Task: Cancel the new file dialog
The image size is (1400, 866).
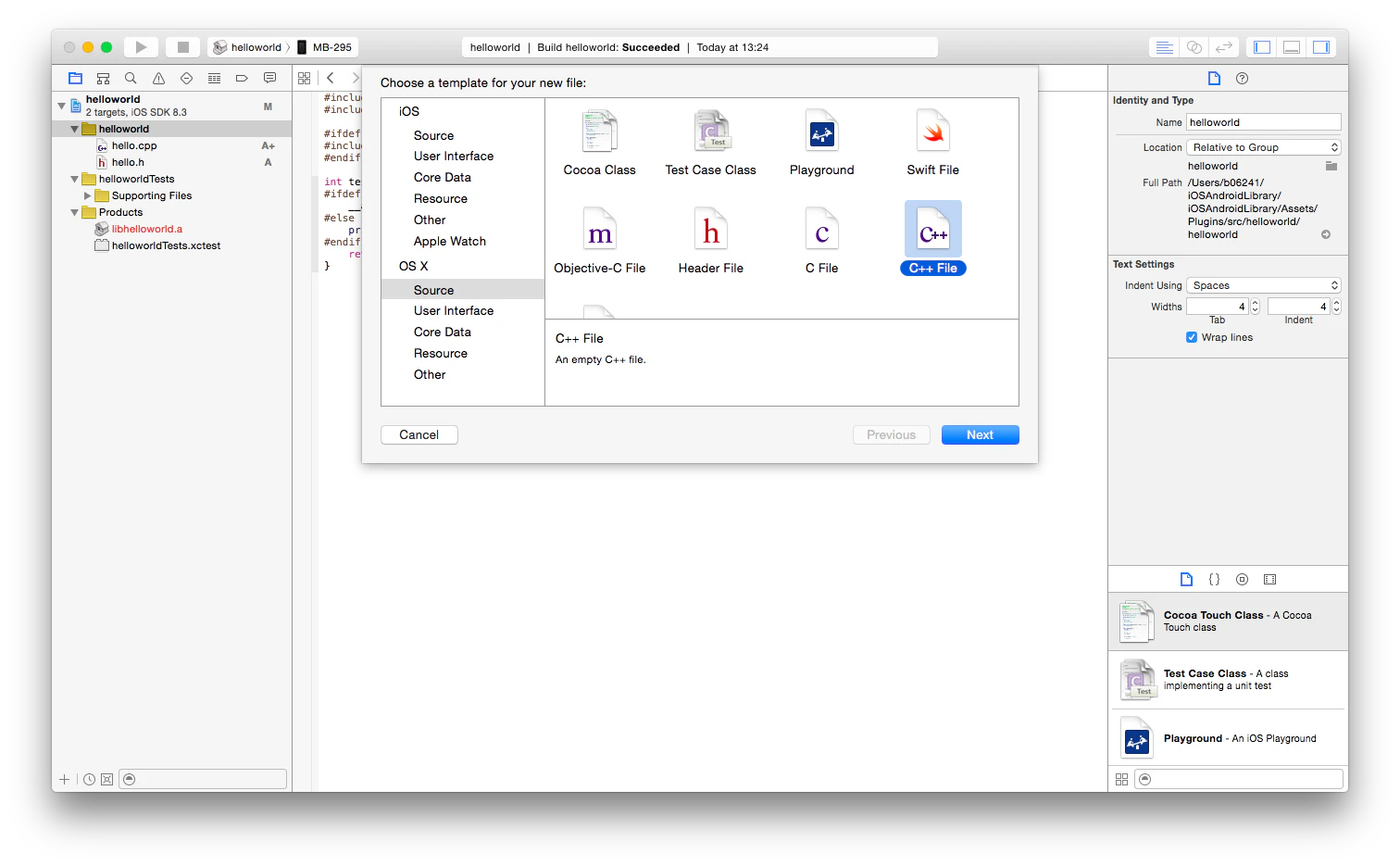Action: [419, 434]
